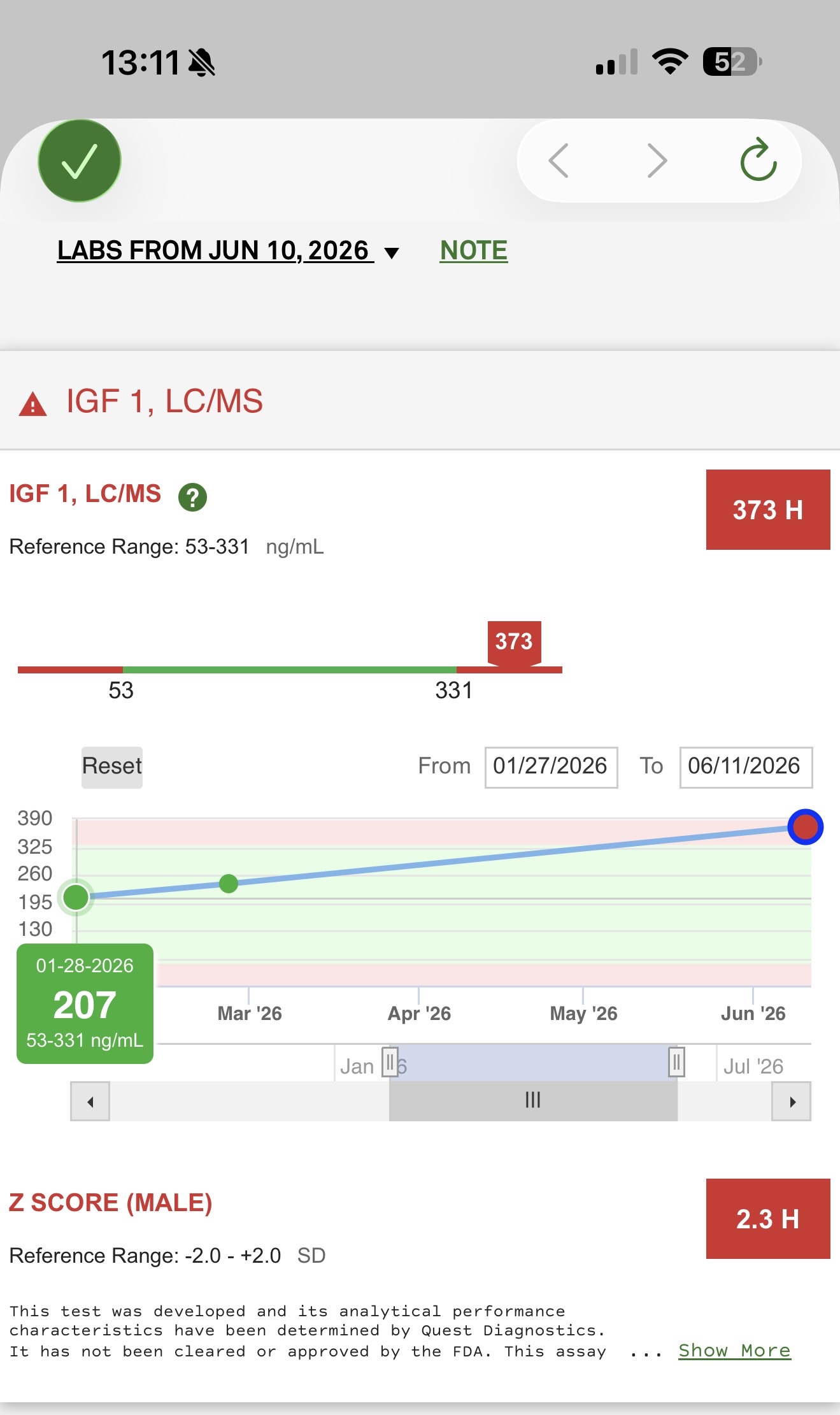Grab the left range slider handle near Jan
840x1415 pixels.
(x=390, y=1062)
